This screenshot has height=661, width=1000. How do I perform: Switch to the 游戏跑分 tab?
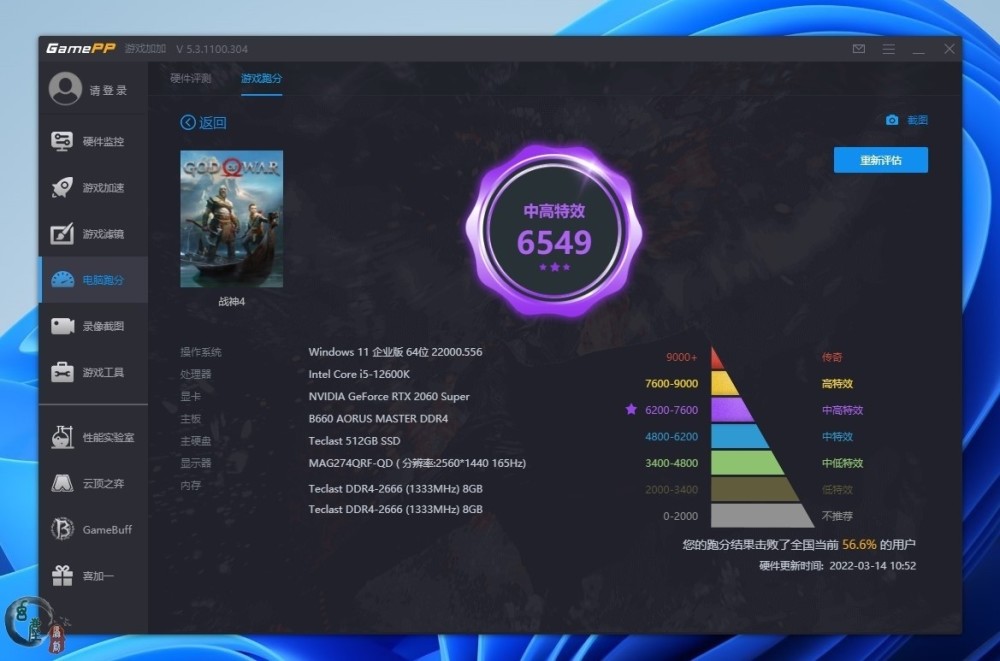point(261,78)
